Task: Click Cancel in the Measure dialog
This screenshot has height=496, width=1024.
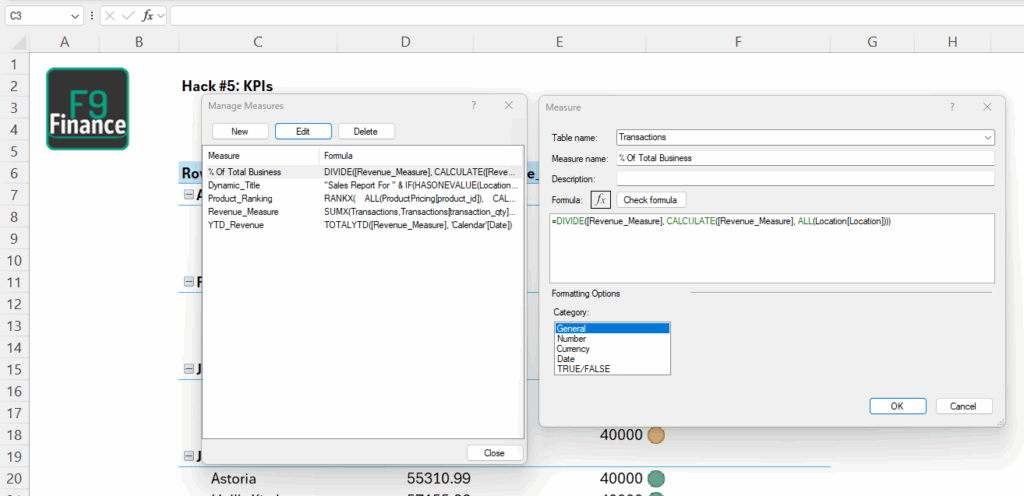Action: [964, 406]
